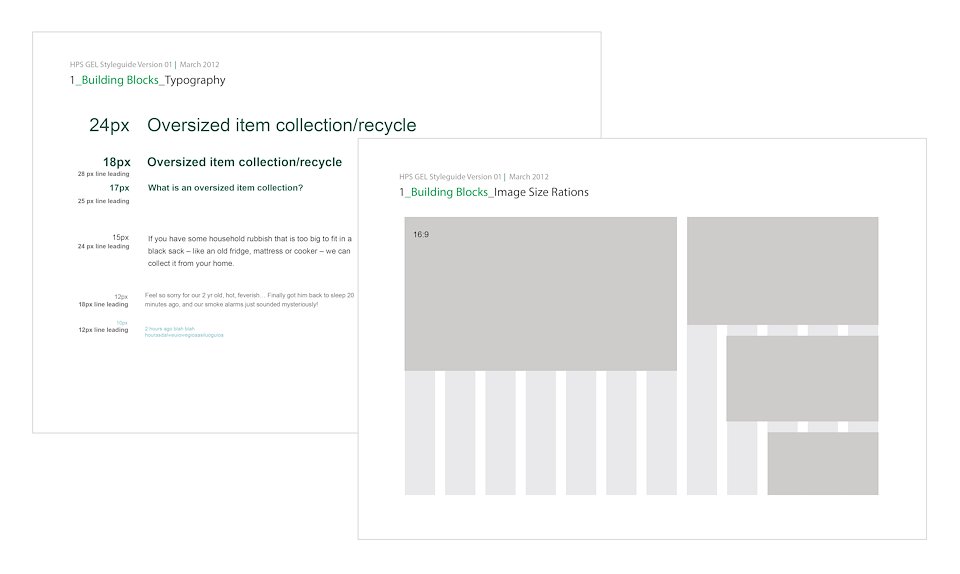Select the large 16:9 image placeholder
Viewport: 960px width, 574px height.
pos(541,294)
